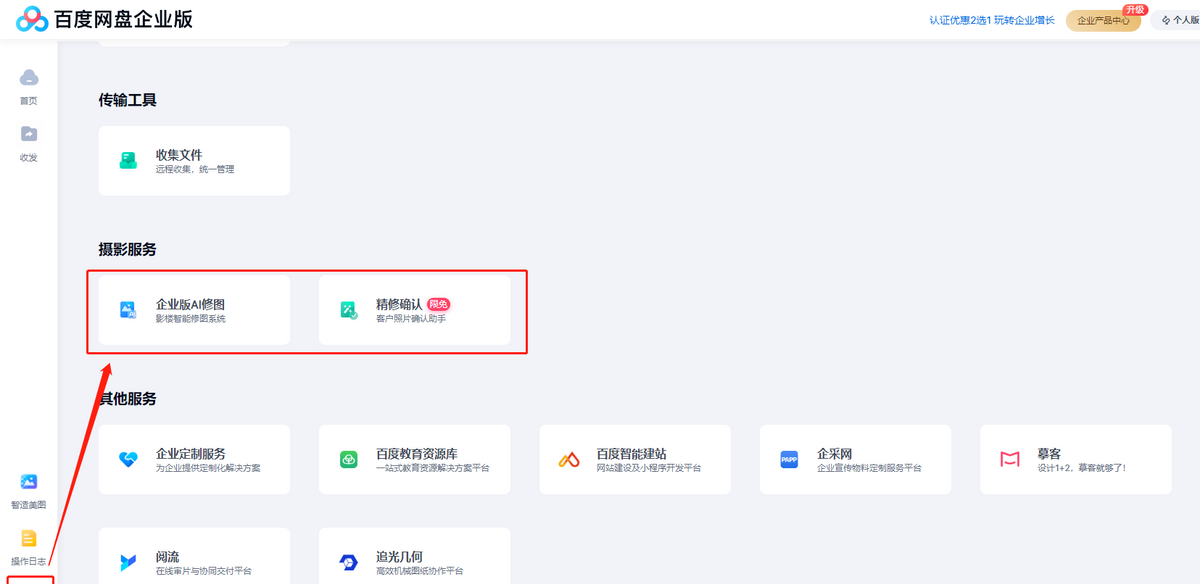Click the 企业版AI修图 image icon
This screenshot has width=1200, height=584.
click(129, 310)
